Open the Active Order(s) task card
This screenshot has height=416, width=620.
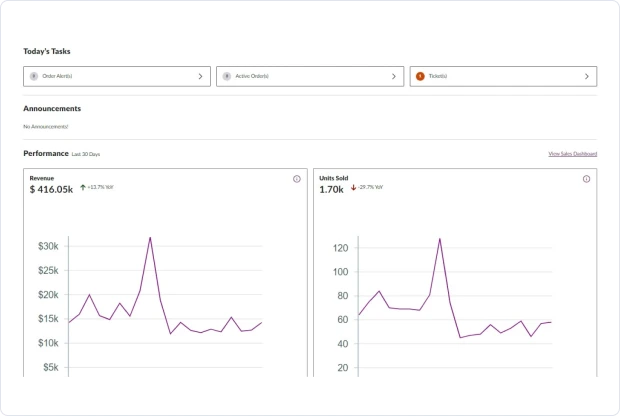click(x=310, y=76)
